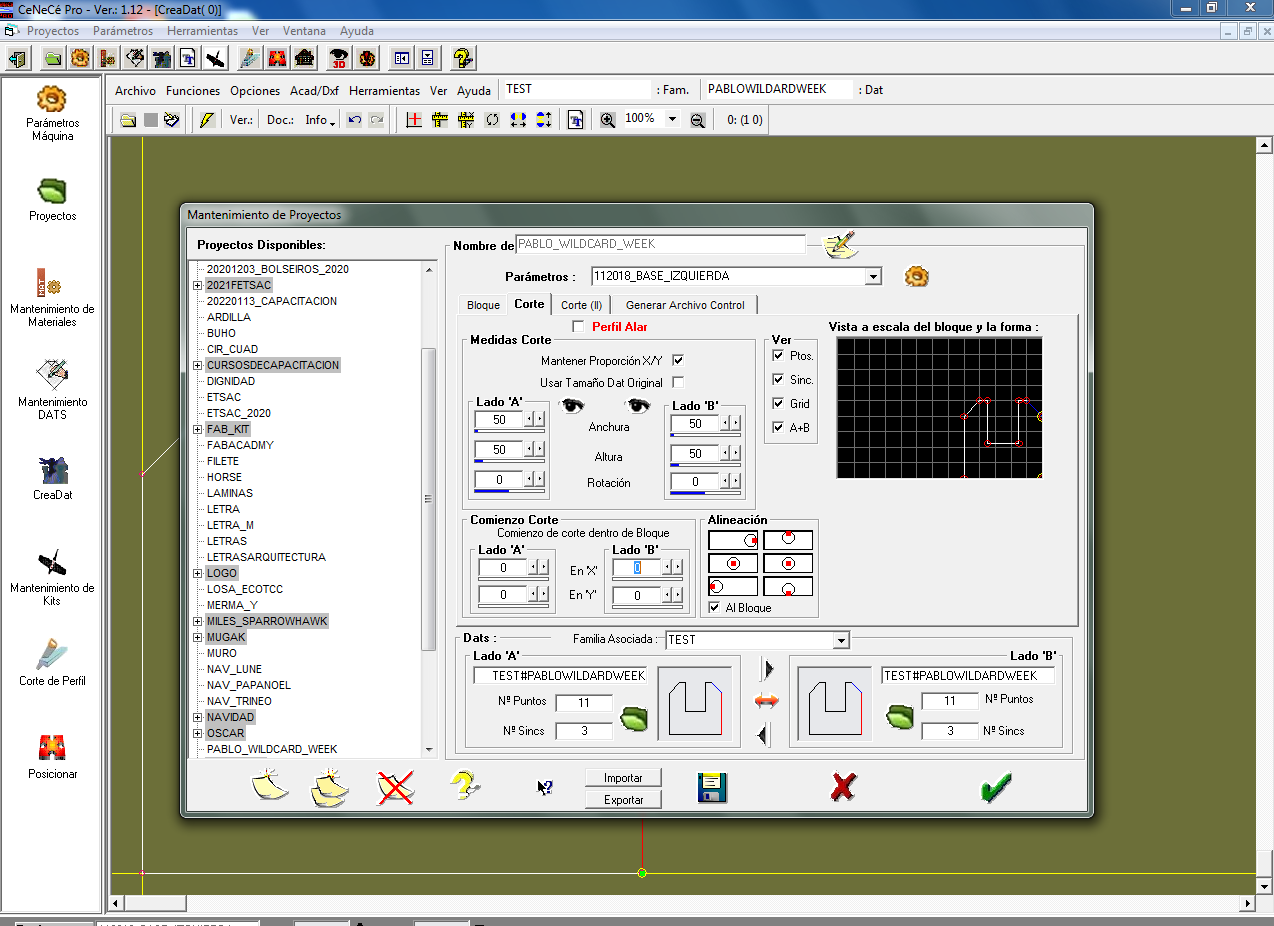Open the Info dropdown in toolbar
The height and width of the screenshot is (926, 1274).
[320, 120]
